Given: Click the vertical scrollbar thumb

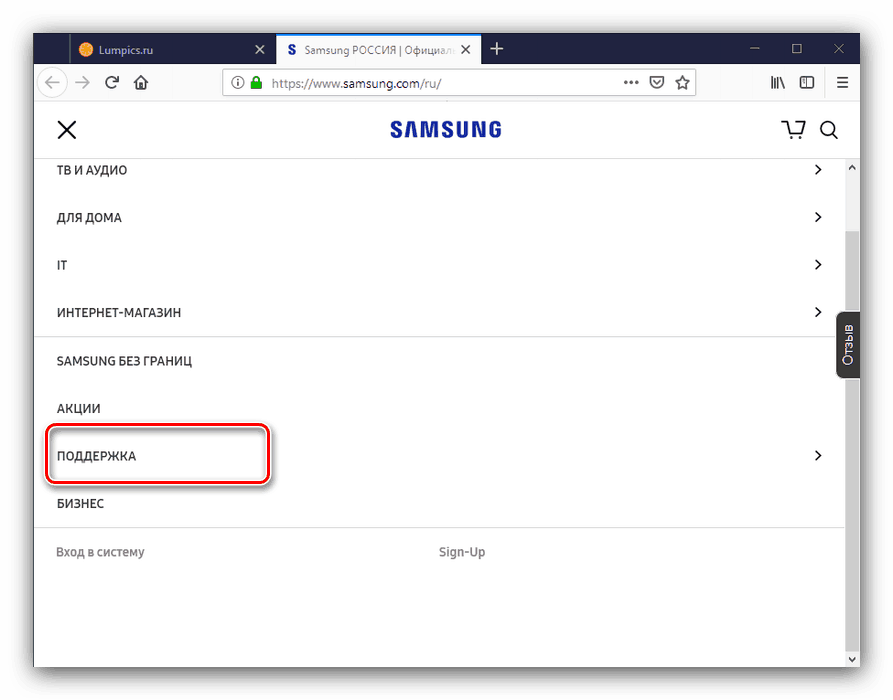Looking at the screenshot, I should click(x=852, y=441).
